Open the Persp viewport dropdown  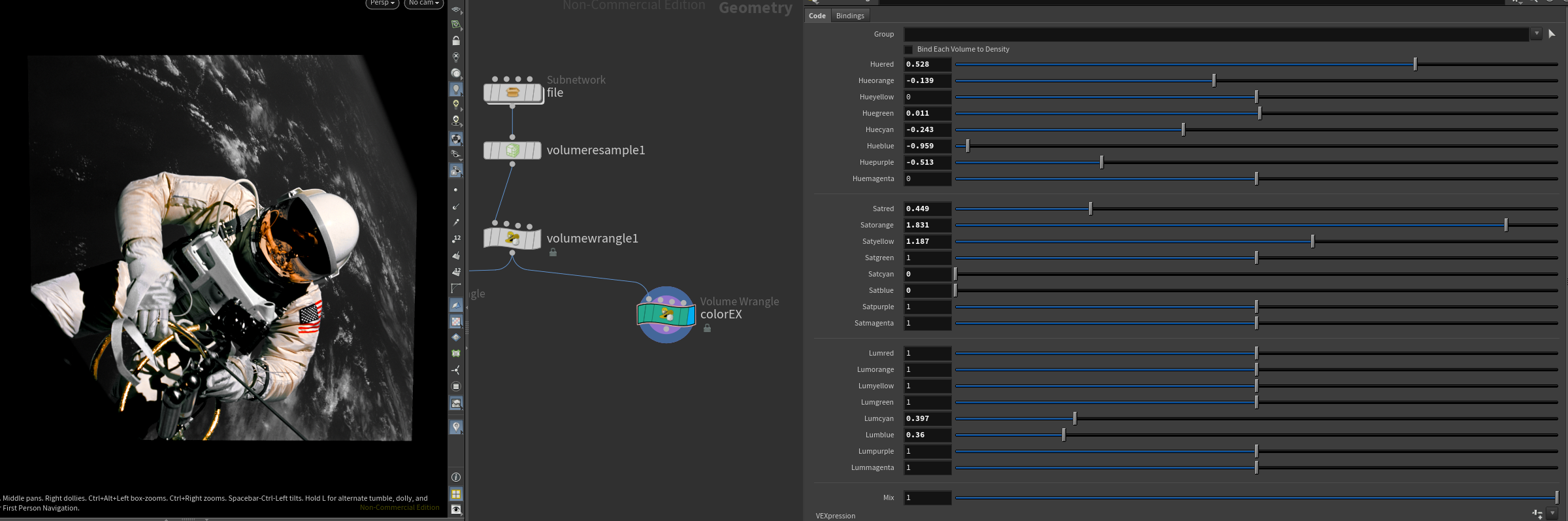click(x=382, y=3)
